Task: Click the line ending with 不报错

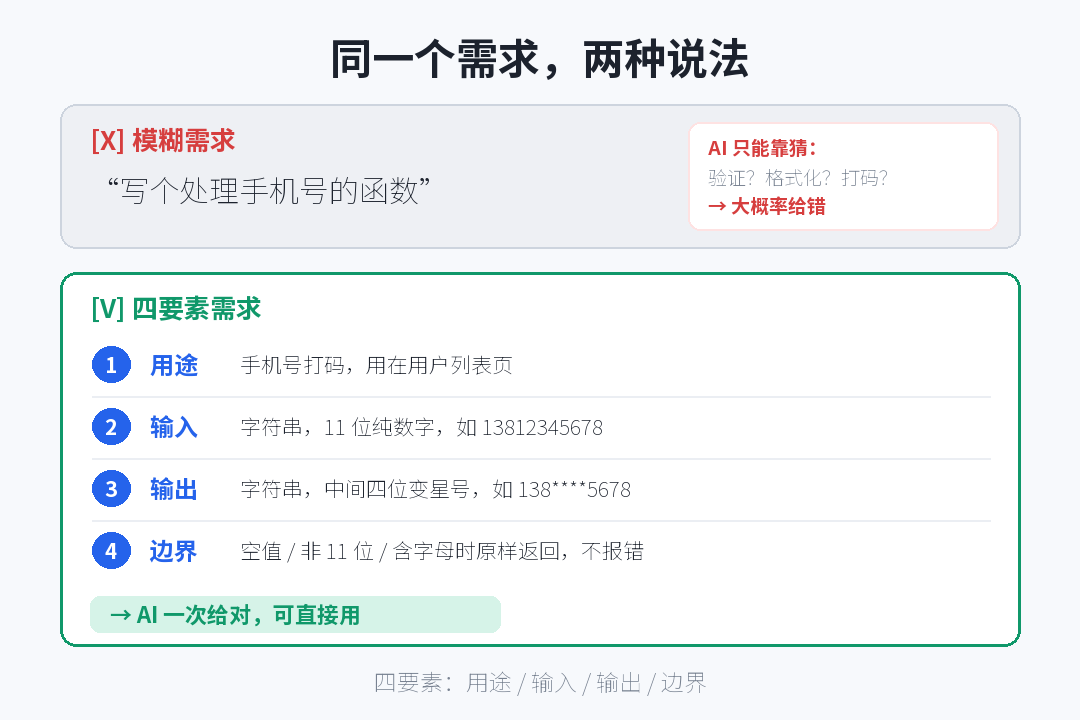Action: (442, 551)
